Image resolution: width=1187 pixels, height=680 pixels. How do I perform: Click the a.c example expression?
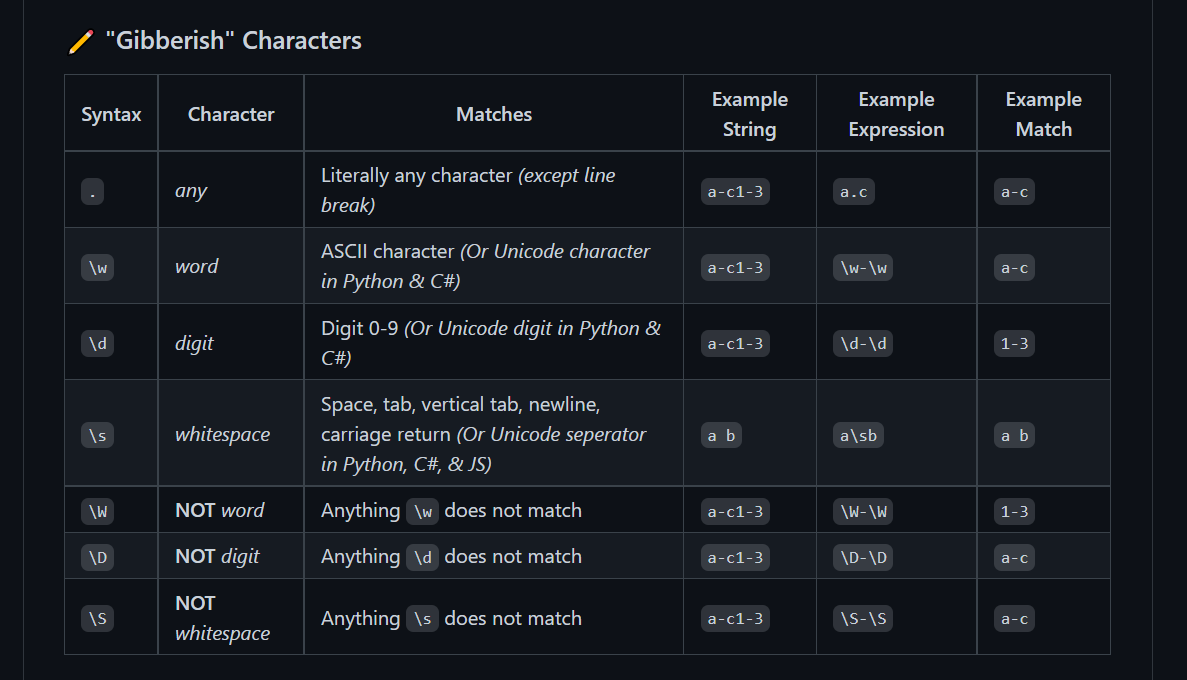[x=854, y=192]
